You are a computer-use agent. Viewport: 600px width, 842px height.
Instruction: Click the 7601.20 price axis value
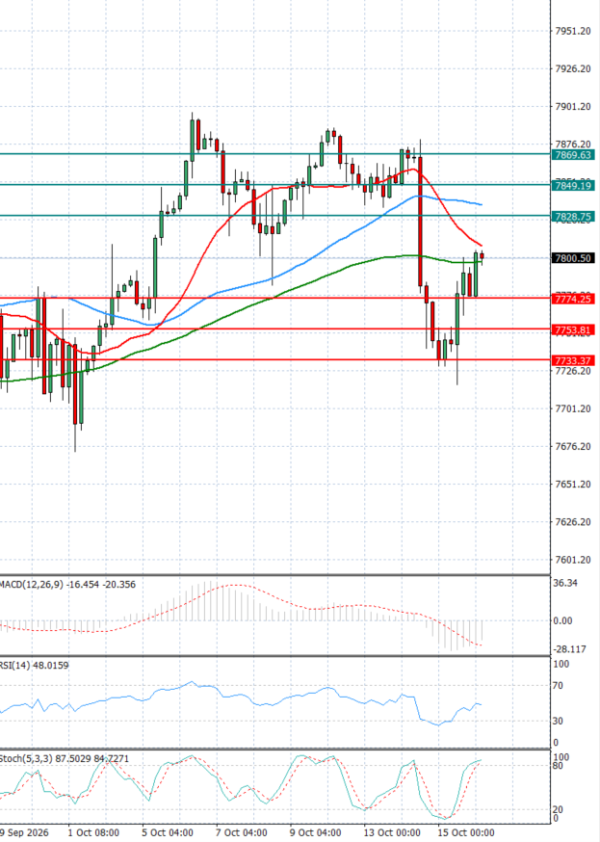[573, 560]
